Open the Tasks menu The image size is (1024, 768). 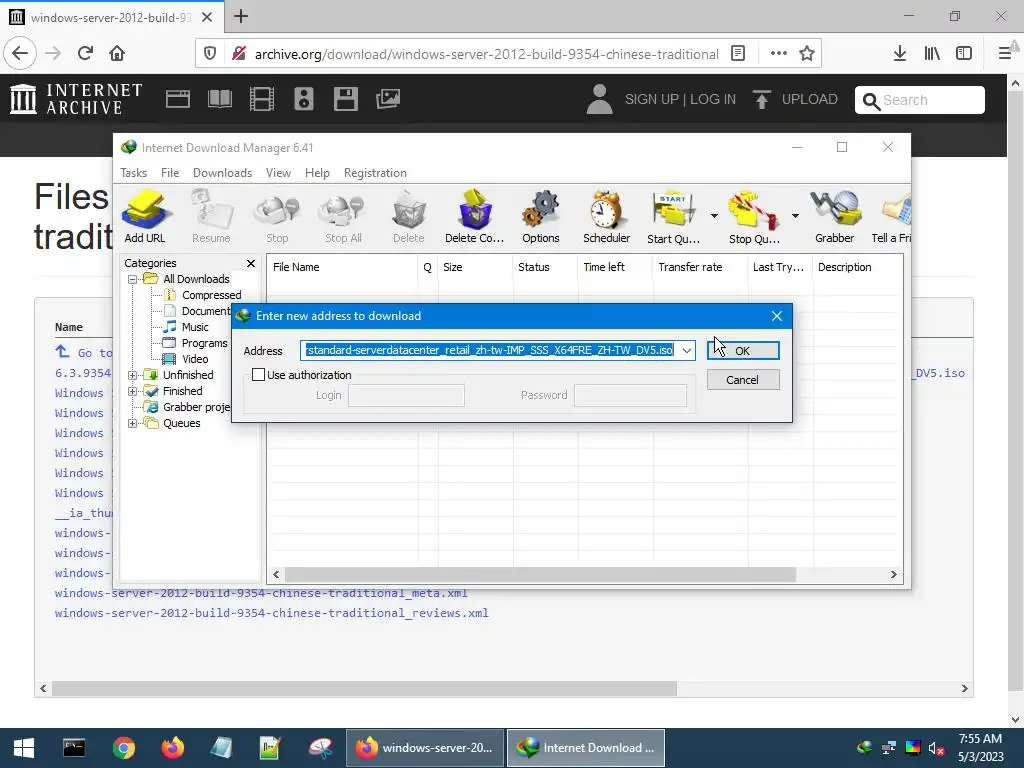pos(133,173)
